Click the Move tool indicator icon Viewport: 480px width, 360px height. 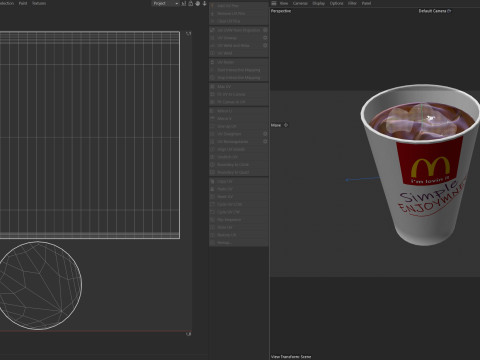(x=286, y=125)
